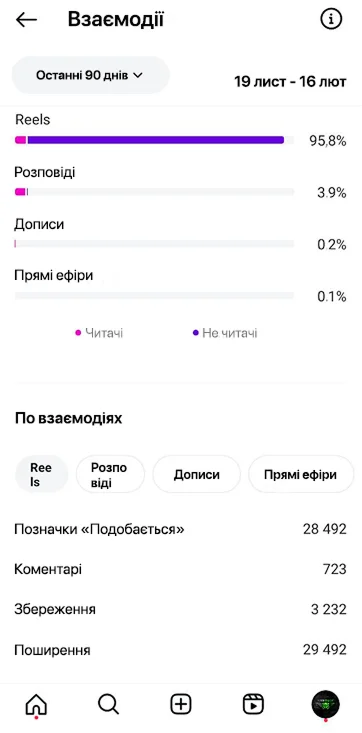362x733 pixels.
Task: Click the chevron beside Останні 90 днів
Action: (x=138, y=75)
